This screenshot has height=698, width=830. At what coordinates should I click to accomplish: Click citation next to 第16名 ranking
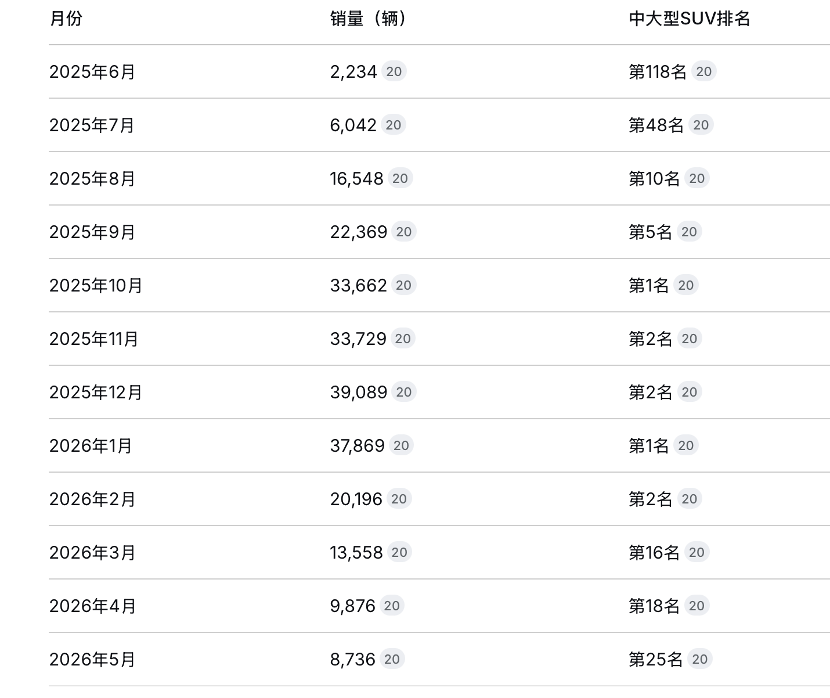coord(697,552)
